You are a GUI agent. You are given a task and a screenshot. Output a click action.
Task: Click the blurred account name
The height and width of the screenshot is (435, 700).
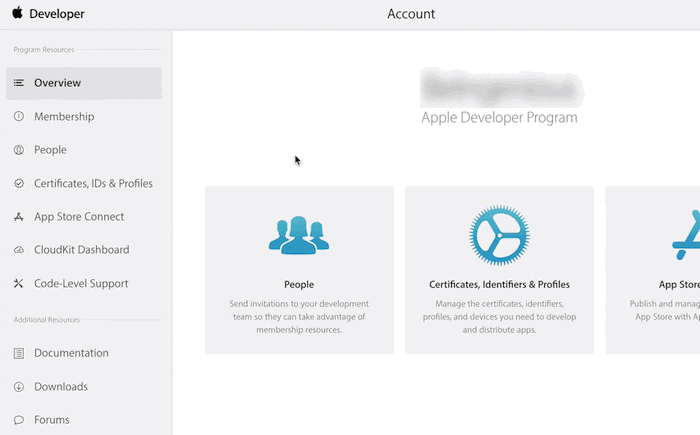coord(502,88)
